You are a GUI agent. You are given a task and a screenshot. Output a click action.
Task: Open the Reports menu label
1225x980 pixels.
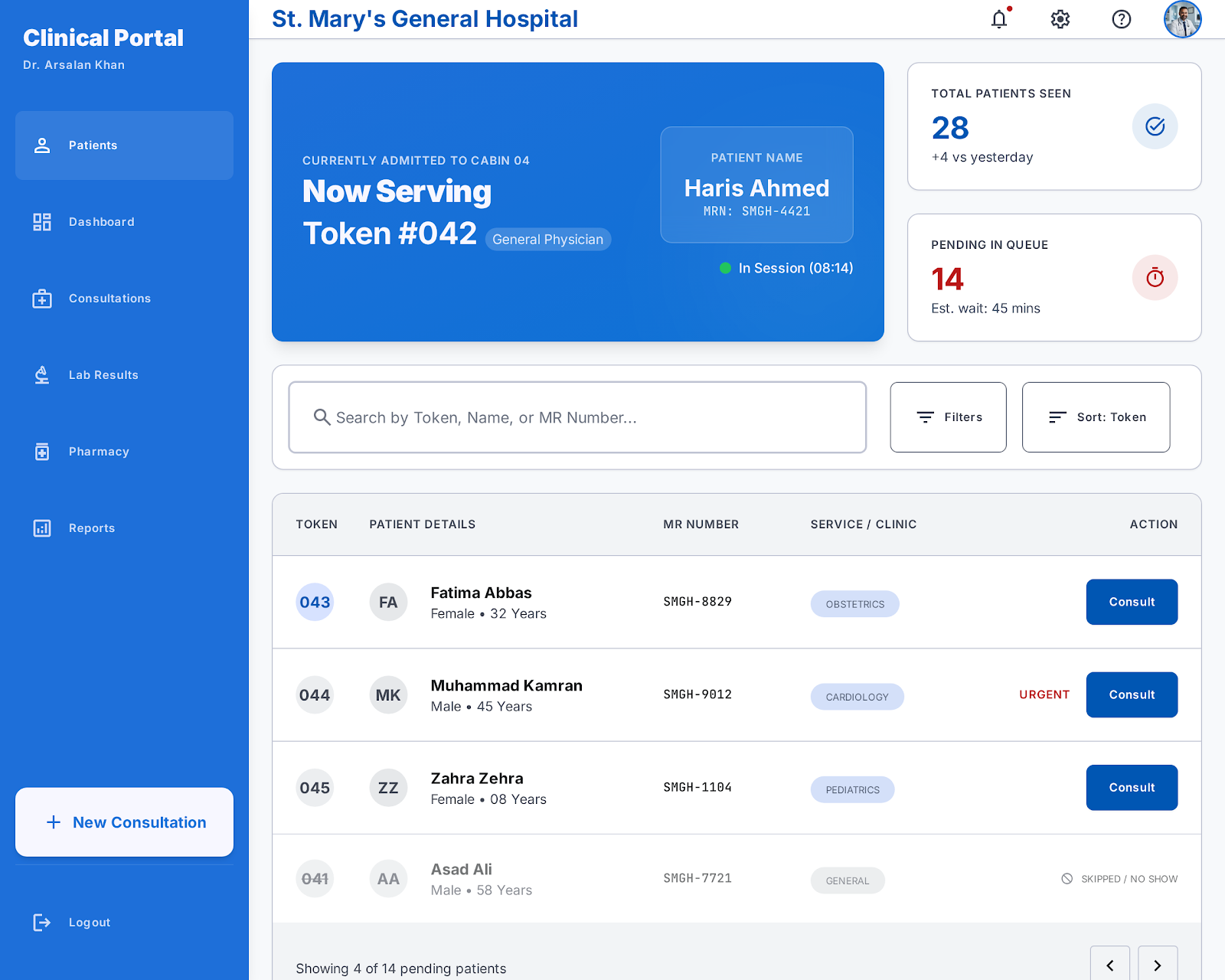click(92, 528)
